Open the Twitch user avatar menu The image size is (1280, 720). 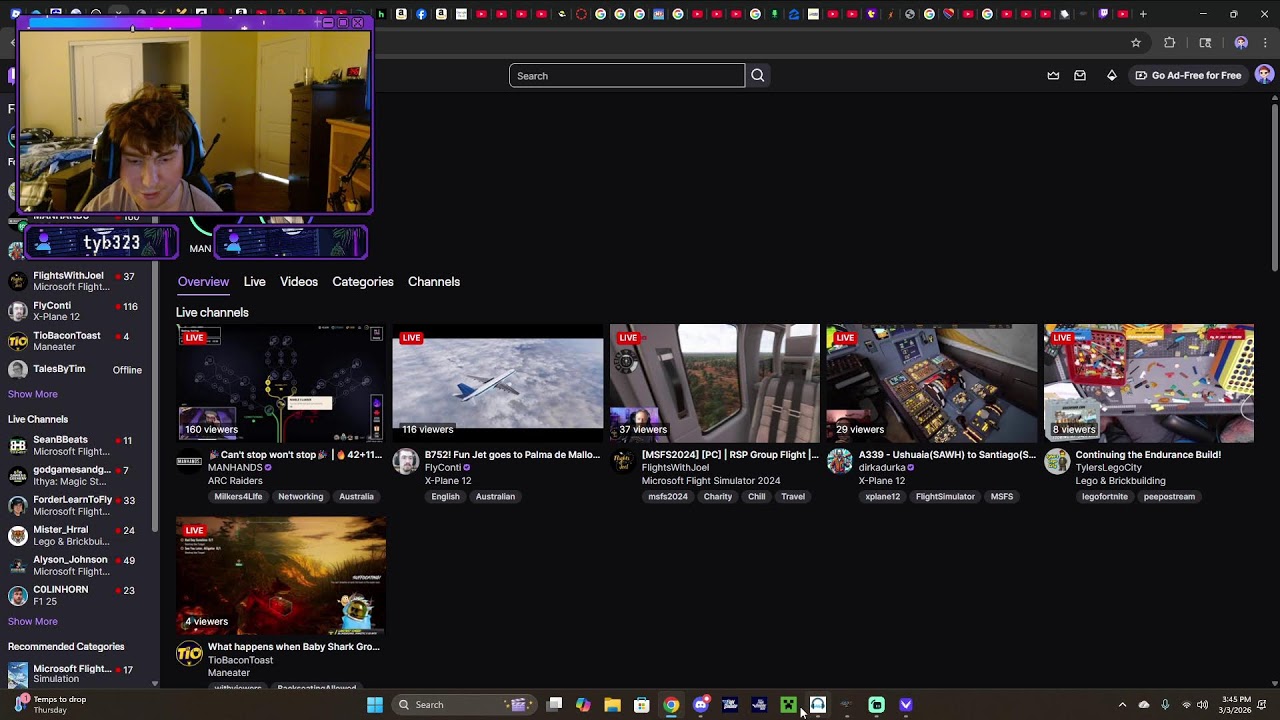click(1264, 75)
